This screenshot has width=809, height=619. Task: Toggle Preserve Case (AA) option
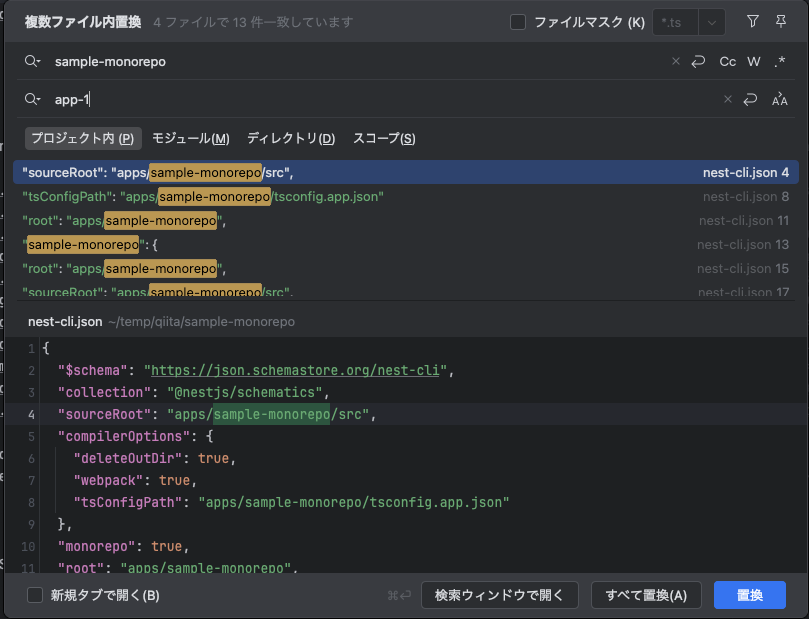click(780, 99)
